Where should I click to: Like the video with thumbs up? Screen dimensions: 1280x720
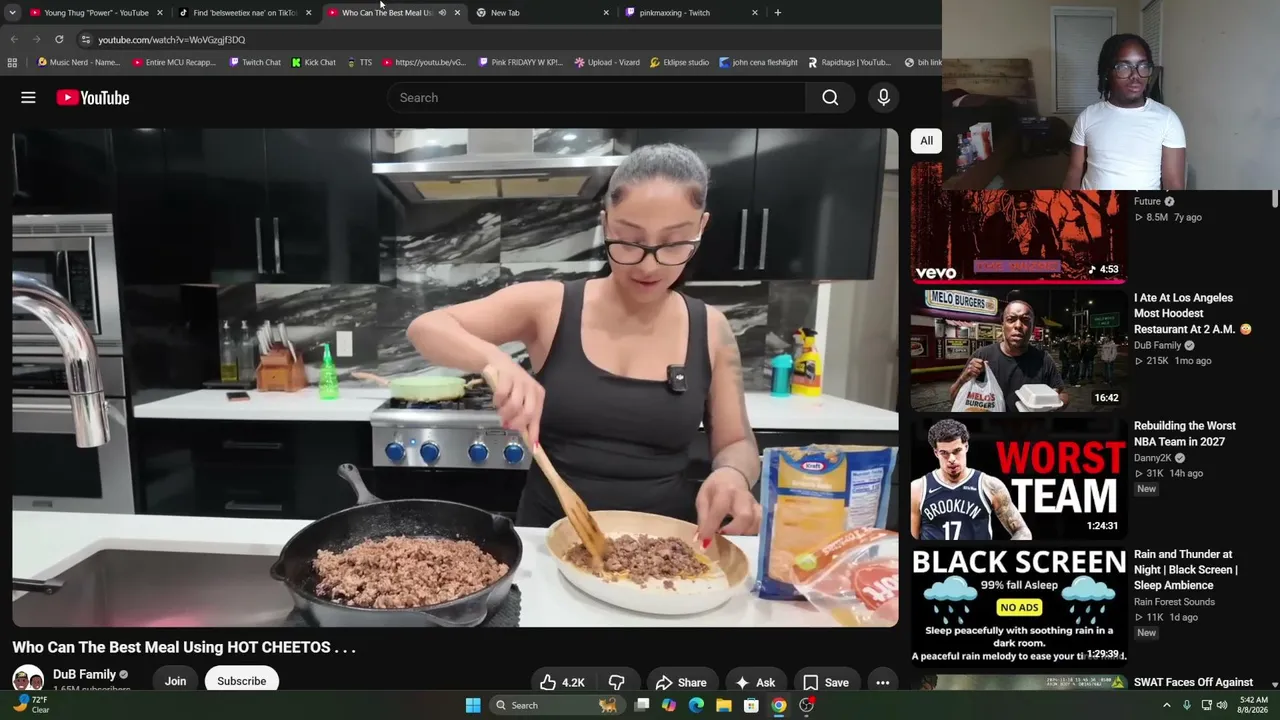pyautogui.click(x=562, y=683)
